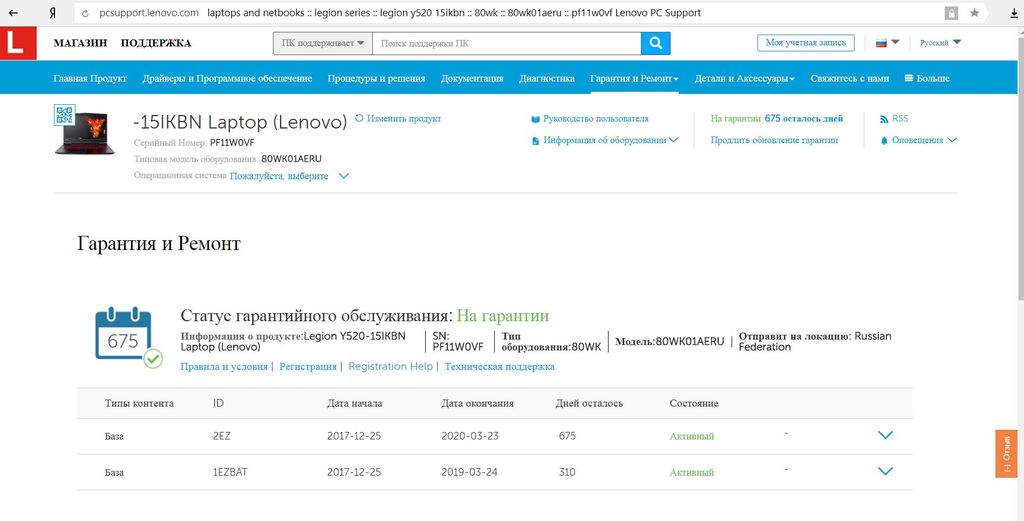Click the lock icon in address bar
1024x521 pixels.
click(951, 13)
